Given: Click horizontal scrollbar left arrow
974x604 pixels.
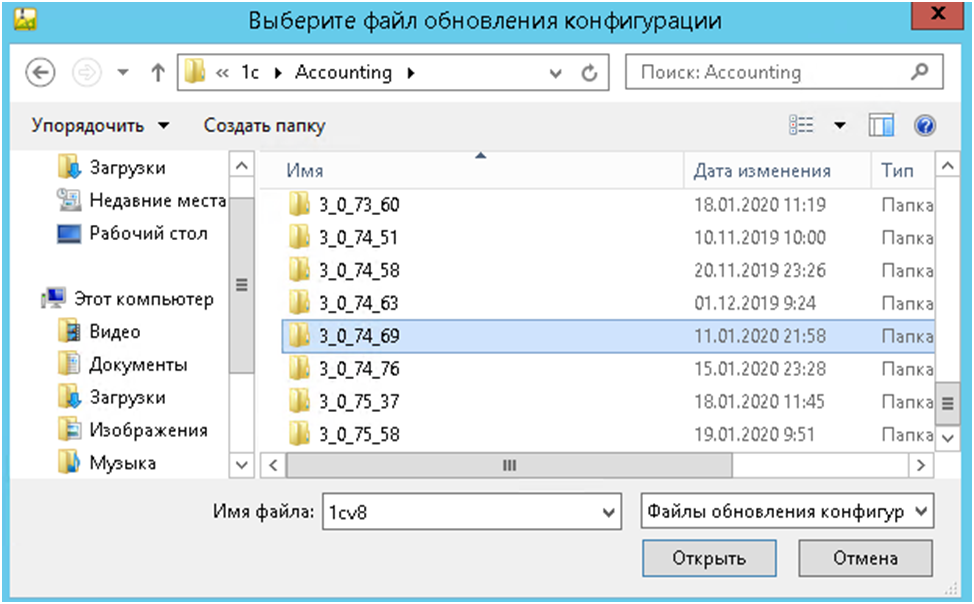Looking at the screenshot, I should [x=273, y=465].
